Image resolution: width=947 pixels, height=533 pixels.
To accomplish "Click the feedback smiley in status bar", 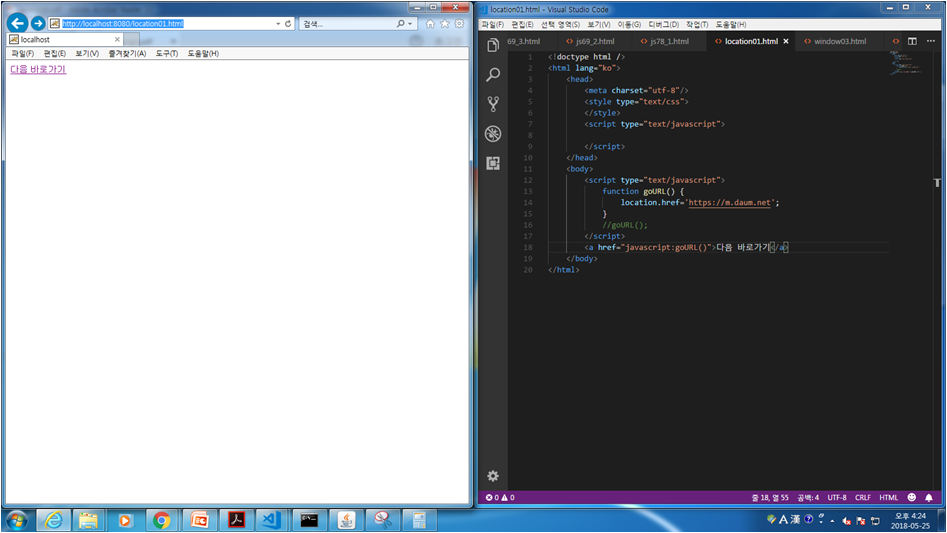I will point(911,497).
